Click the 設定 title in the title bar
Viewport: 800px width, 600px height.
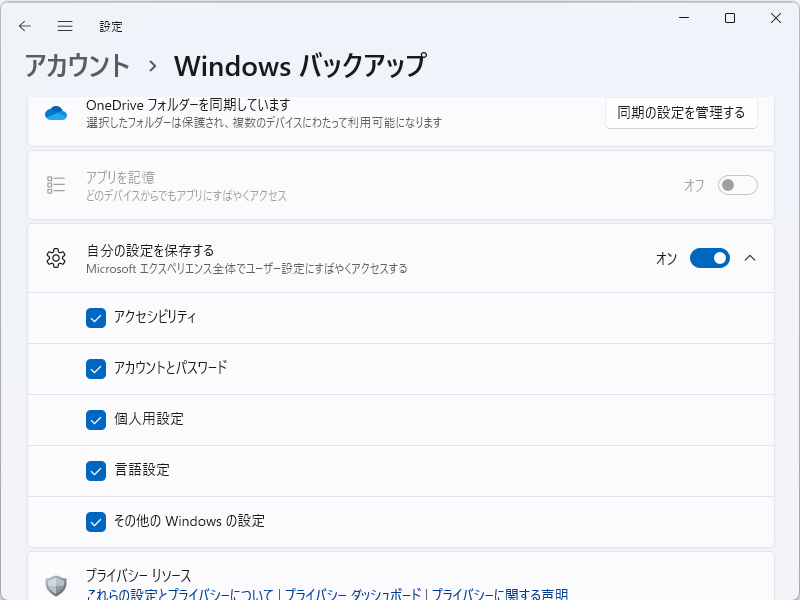[x=111, y=27]
